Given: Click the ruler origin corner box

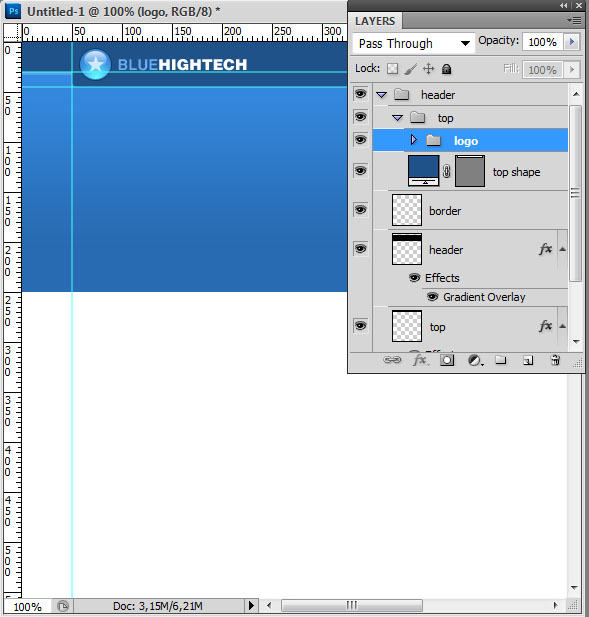Looking at the screenshot, I should 13,32.
